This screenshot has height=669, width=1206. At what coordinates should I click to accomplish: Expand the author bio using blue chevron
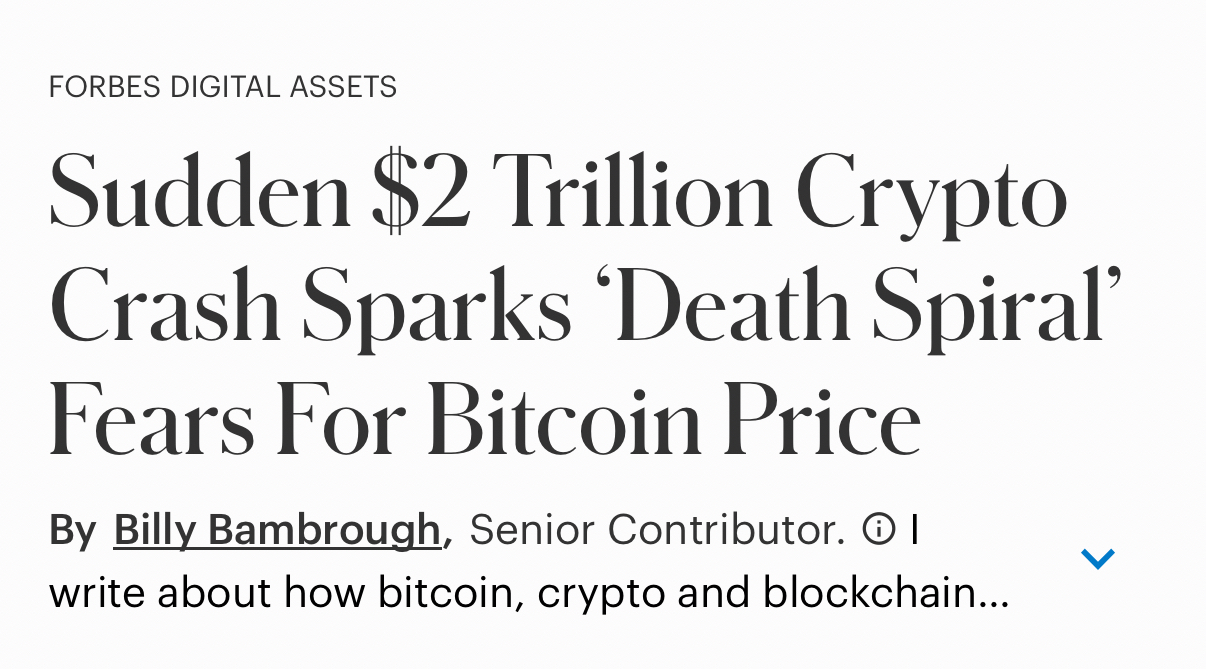coord(1097,558)
